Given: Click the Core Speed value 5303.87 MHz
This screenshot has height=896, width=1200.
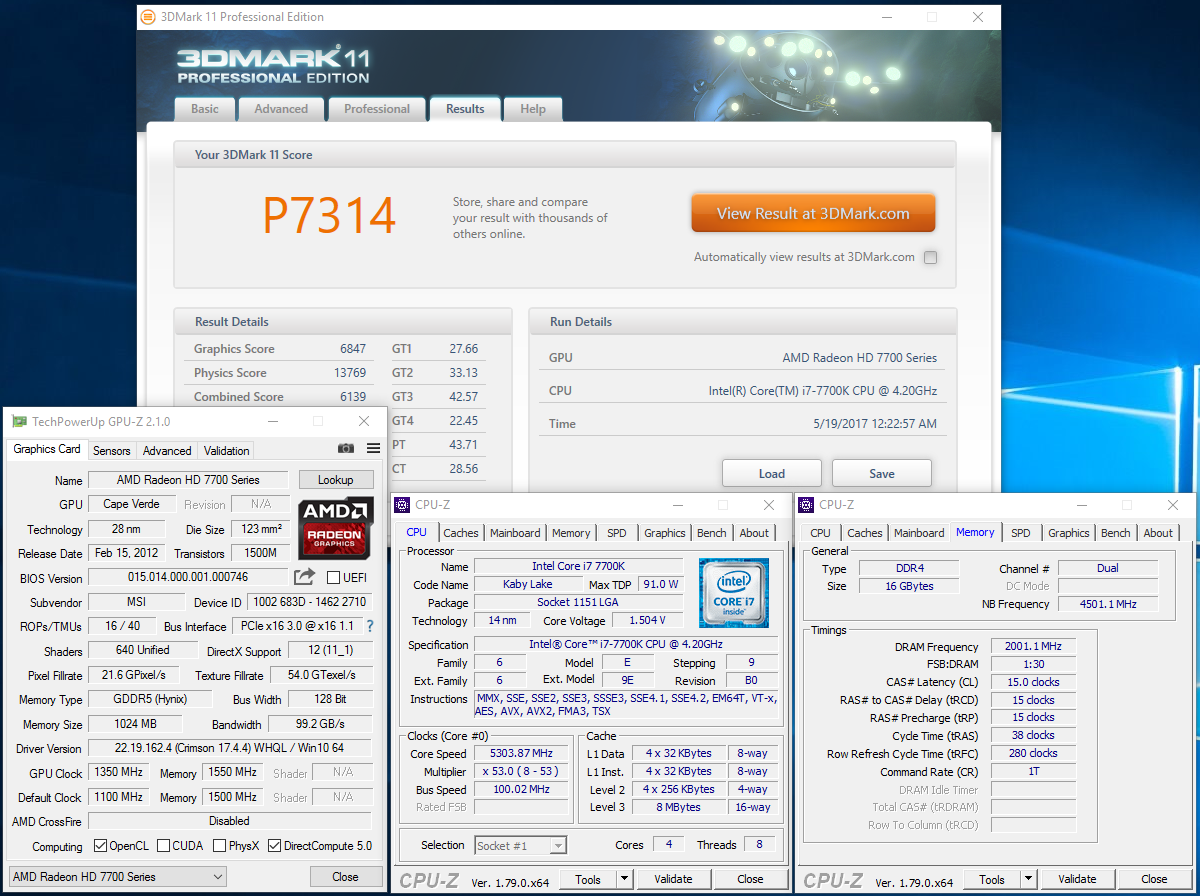Looking at the screenshot, I should (522, 753).
